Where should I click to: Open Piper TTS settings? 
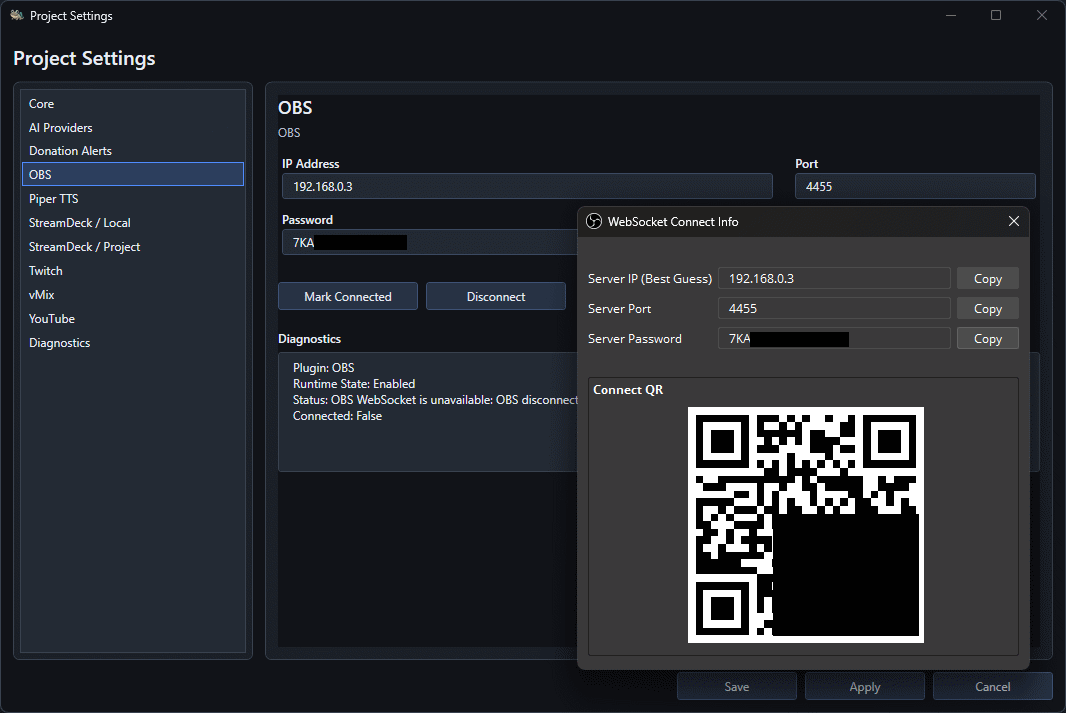(133, 198)
